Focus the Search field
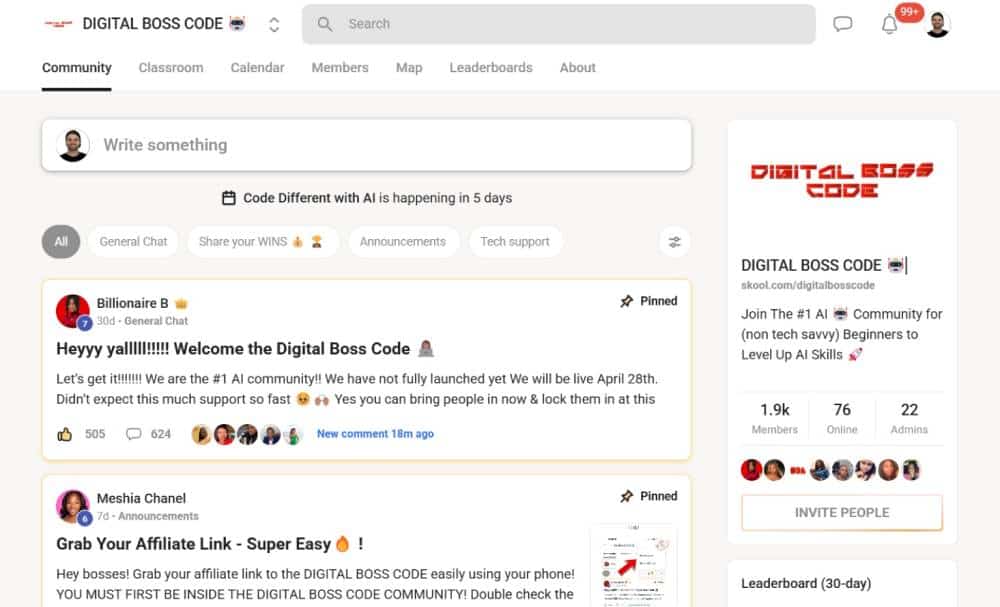This screenshot has width=1000, height=607. click(x=559, y=24)
